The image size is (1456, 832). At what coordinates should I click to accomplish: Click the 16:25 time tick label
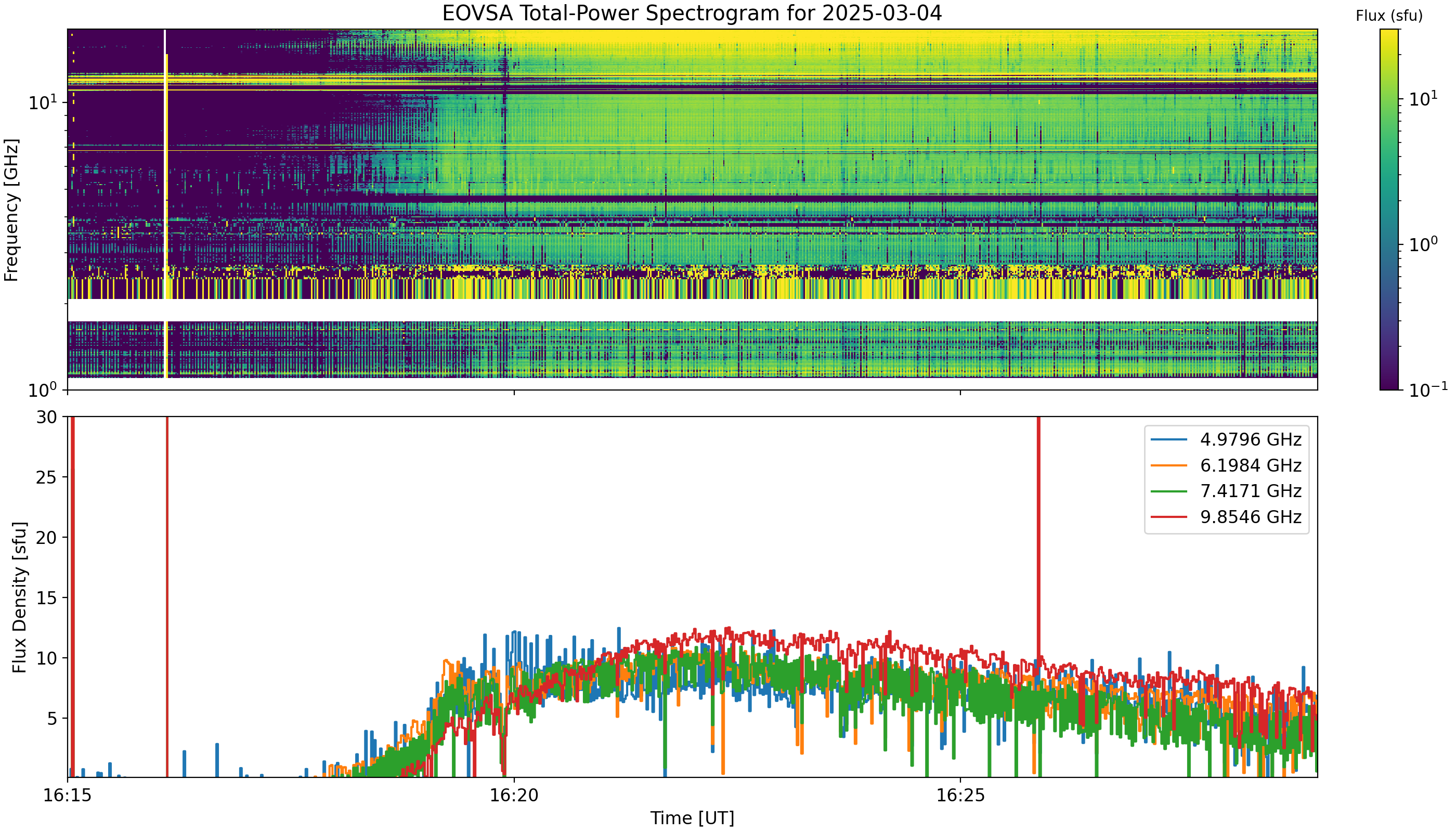point(960,796)
